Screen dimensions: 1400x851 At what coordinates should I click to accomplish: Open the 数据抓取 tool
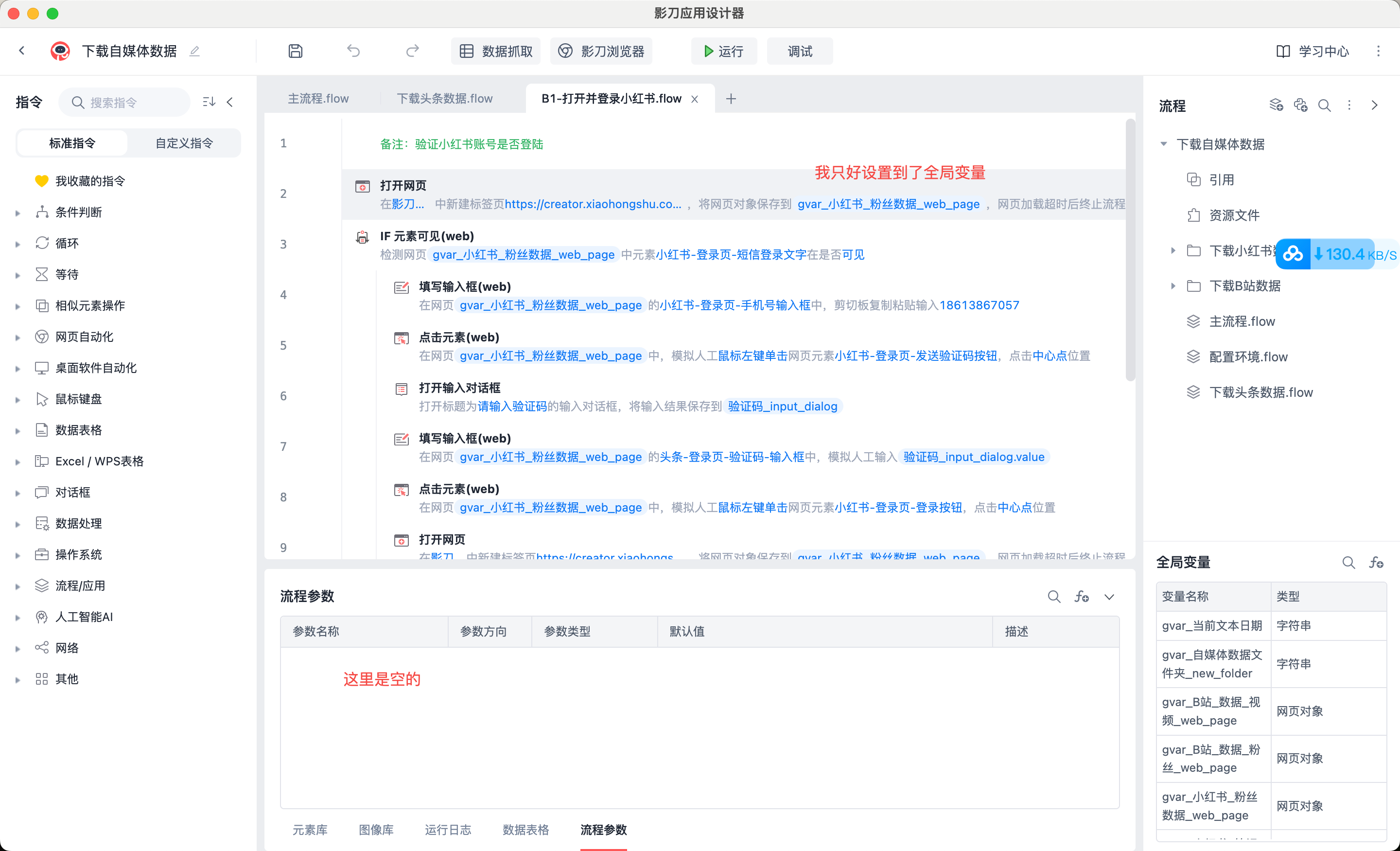pyautogui.click(x=496, y=51)
